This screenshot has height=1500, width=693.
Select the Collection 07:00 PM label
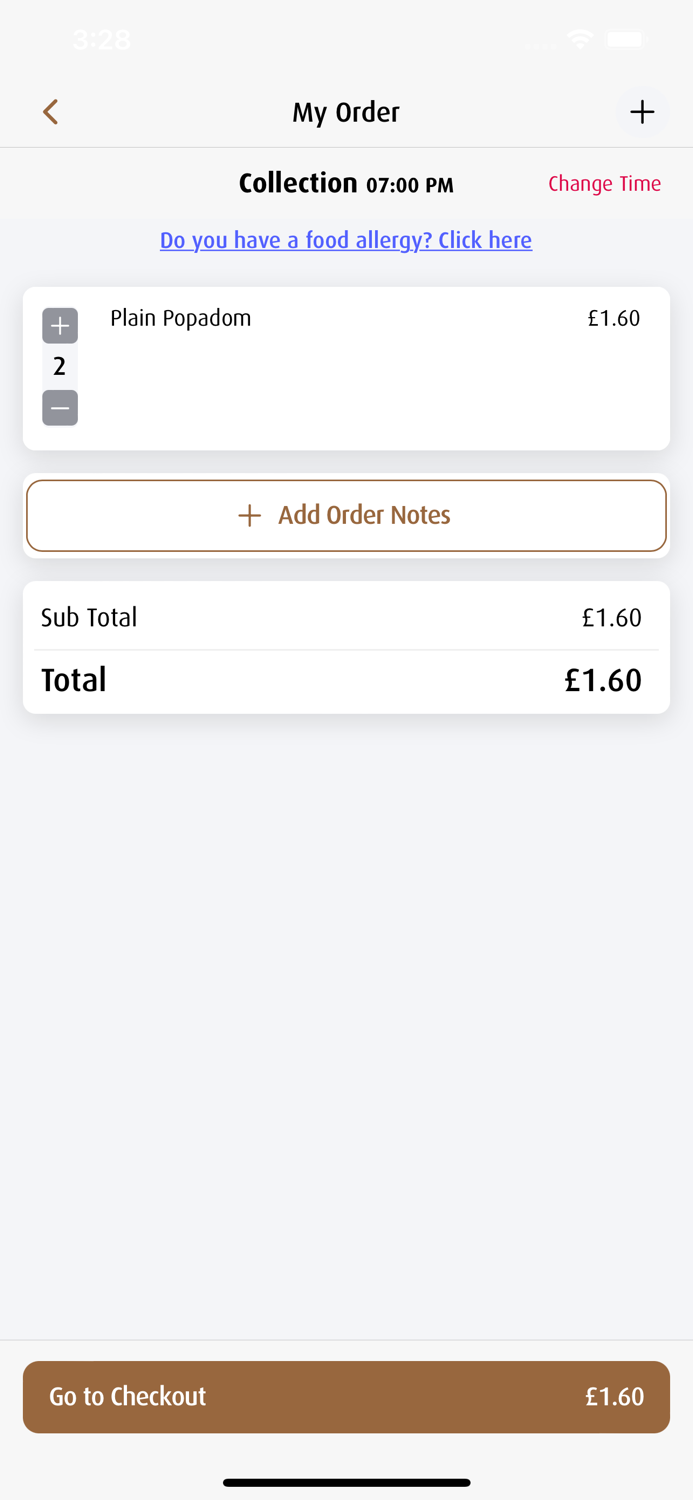pos(346,184)
